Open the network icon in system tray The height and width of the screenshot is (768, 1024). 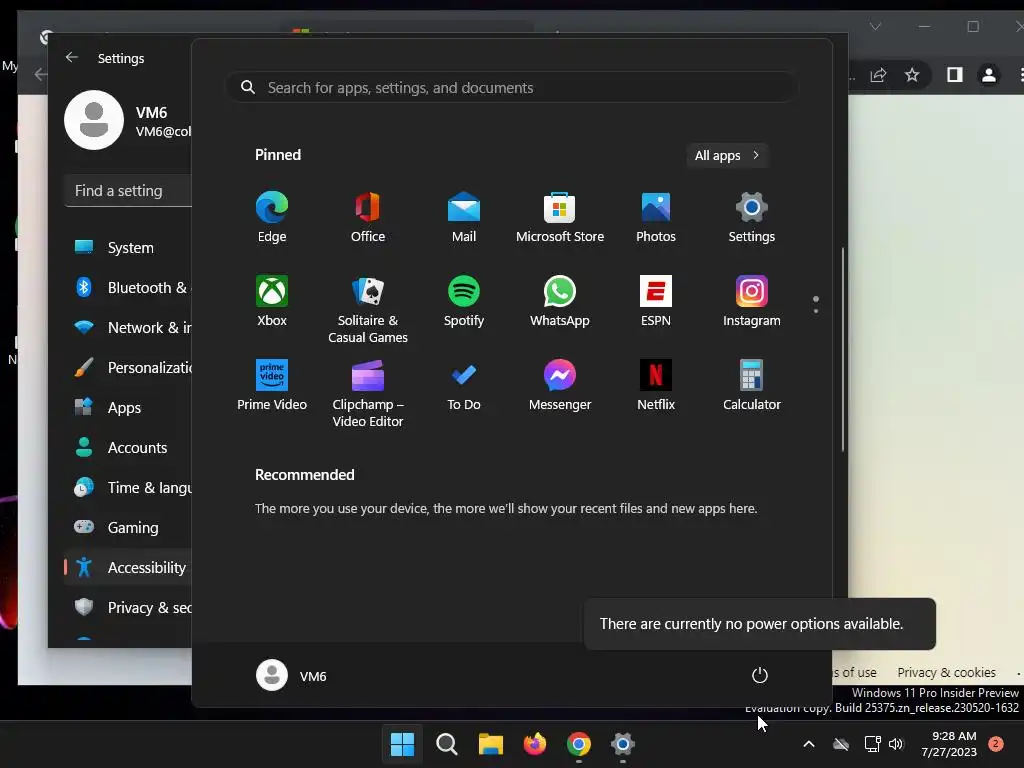872,744
